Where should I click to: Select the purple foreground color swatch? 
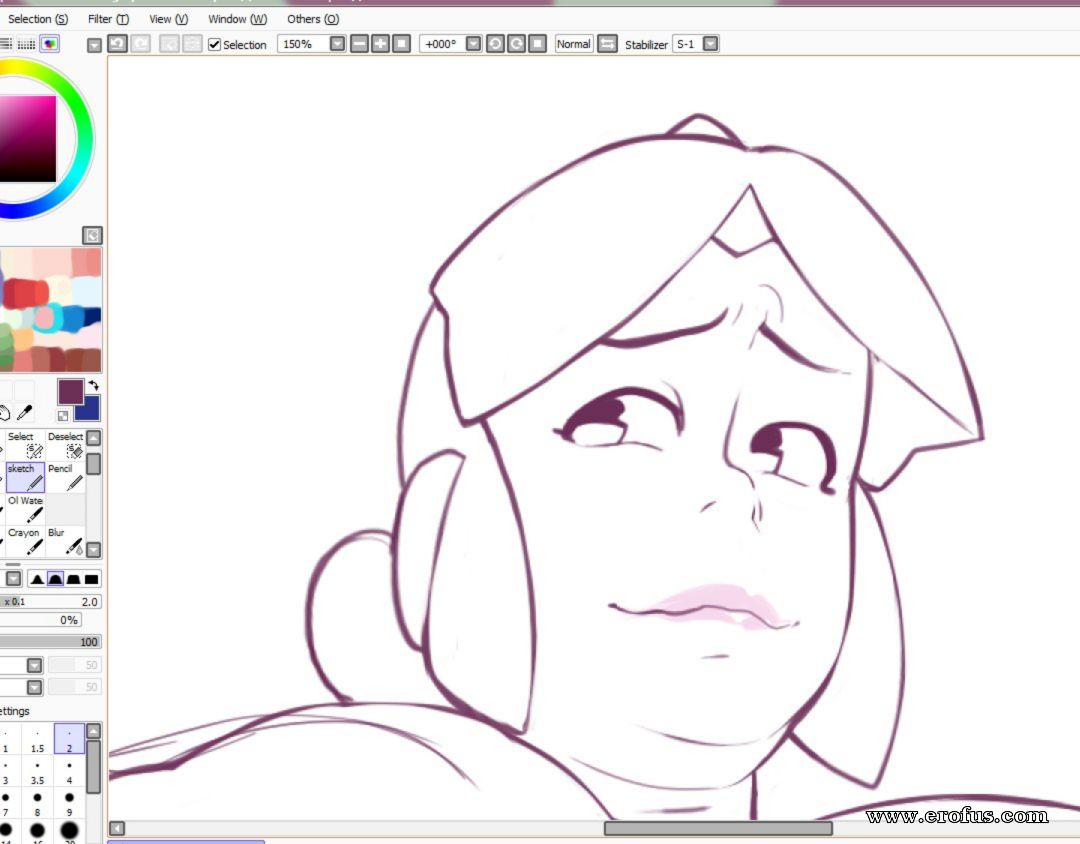[70, 391]
